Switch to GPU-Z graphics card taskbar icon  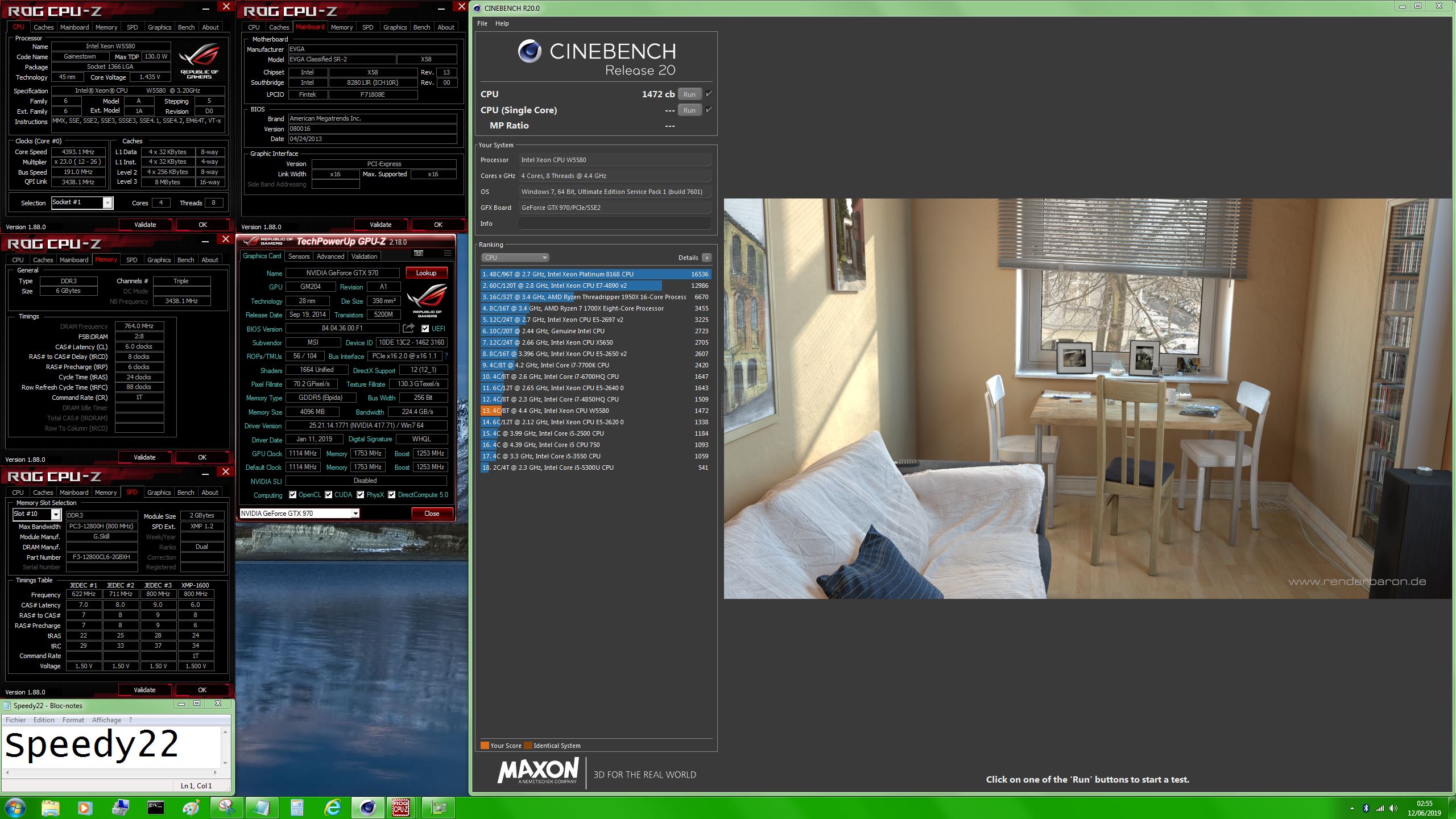coord(438,807)
